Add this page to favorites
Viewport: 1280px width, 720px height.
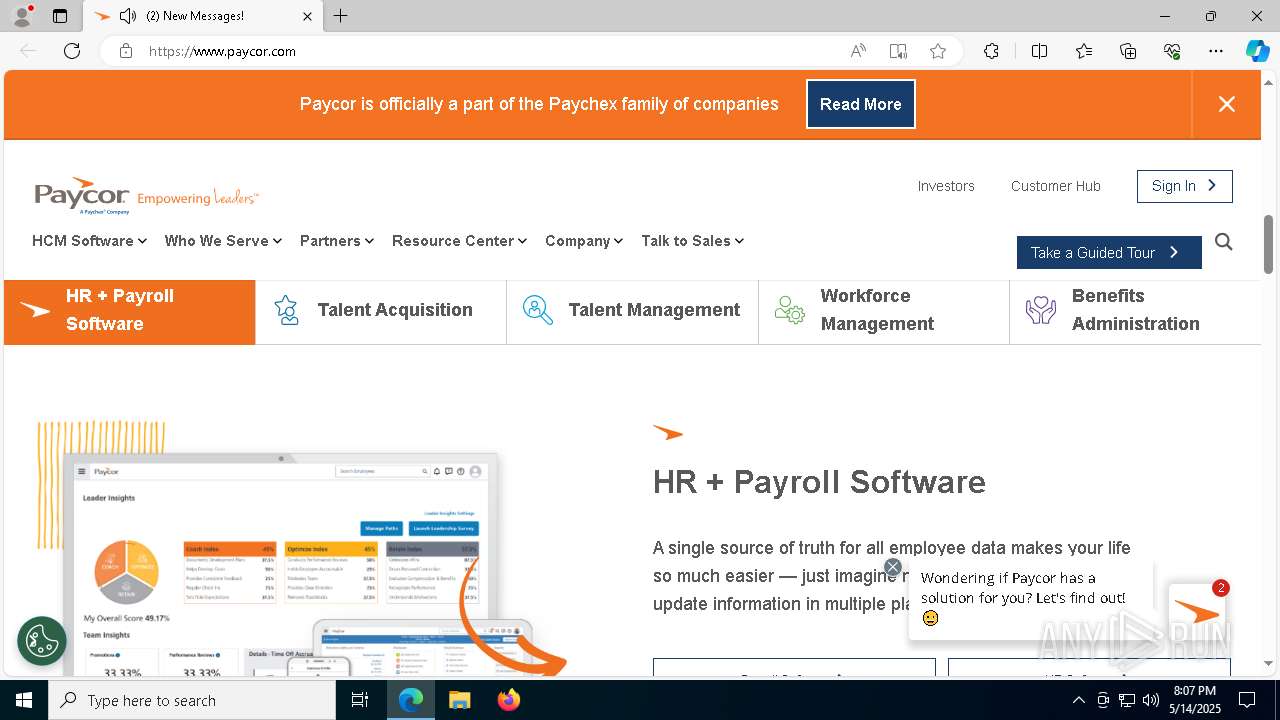click(x=938, y=51)
